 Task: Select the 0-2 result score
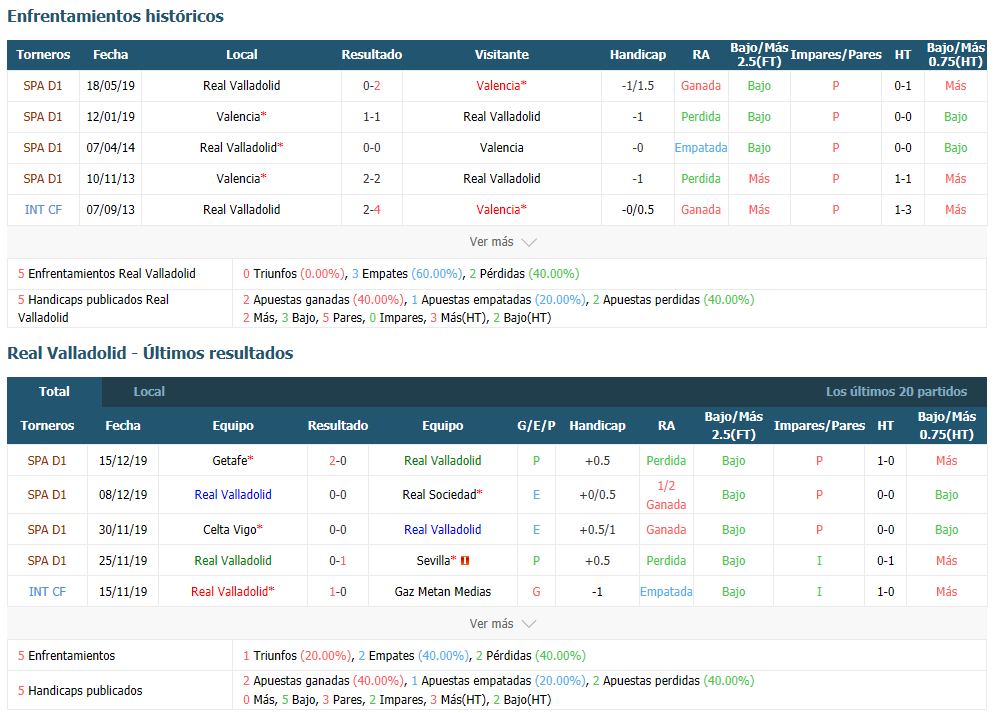tap(371, 86)
